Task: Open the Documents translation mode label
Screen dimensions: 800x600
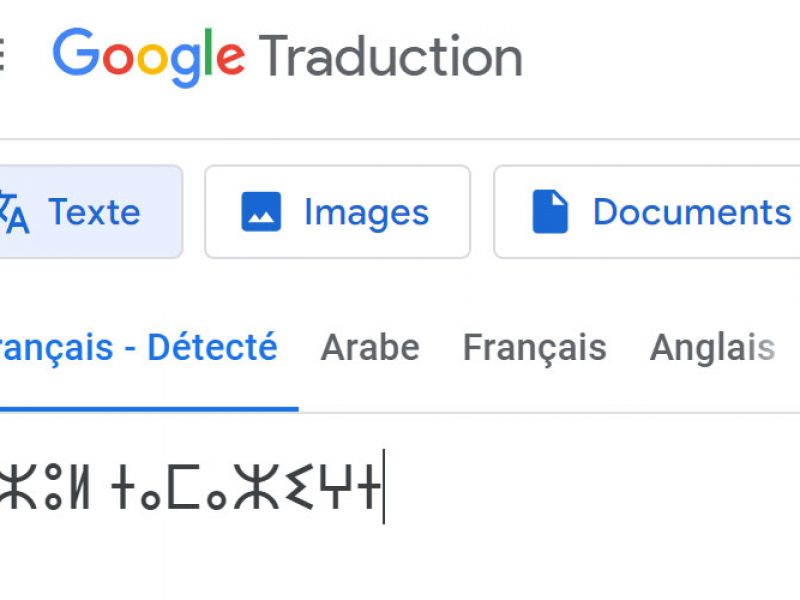Action: [x=691, y=212]
